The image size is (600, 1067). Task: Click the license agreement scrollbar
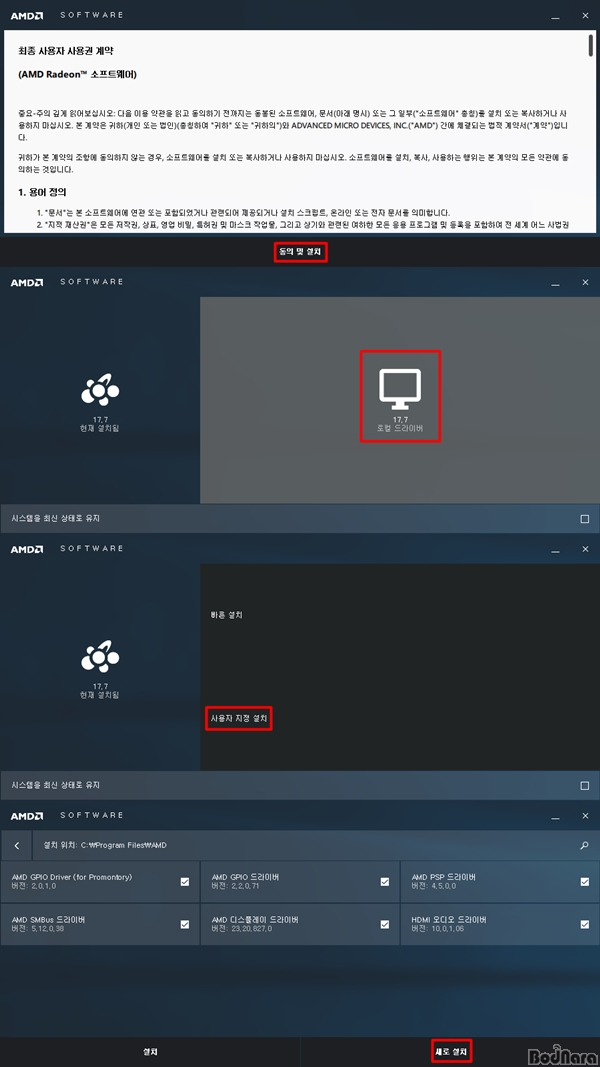(591, 133)
